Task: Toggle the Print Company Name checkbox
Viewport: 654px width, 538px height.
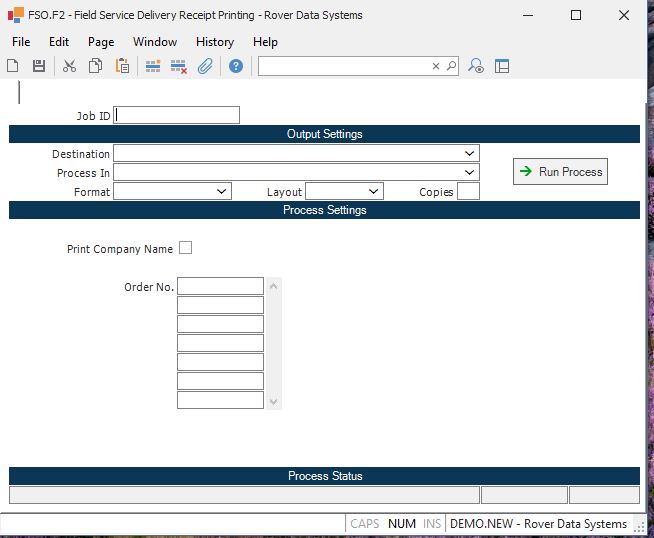Action: pyautogui.click(x=185, y=248)
